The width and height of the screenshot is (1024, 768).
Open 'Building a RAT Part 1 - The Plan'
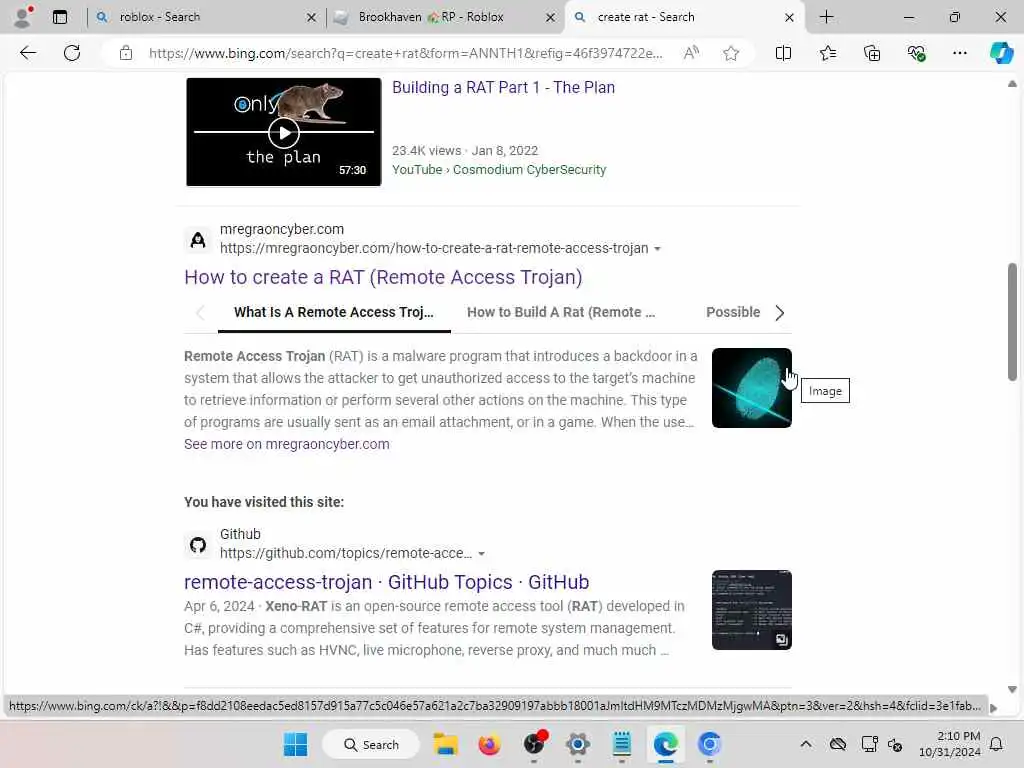tap(503, 88)
